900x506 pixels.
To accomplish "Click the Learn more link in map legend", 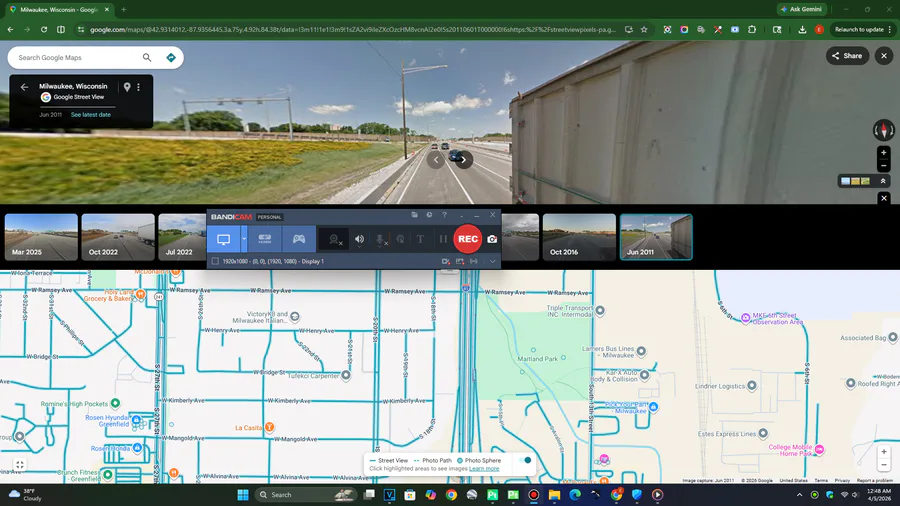I will pyautogui.click(x=484, y=469).
